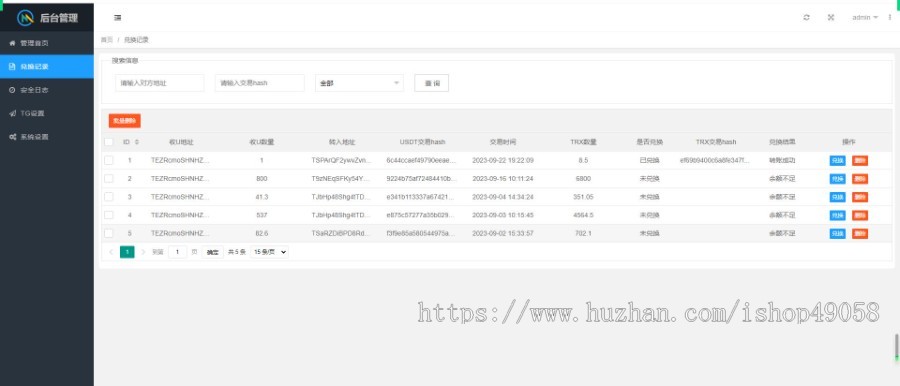Click the TRX amount 351.05
Screen dimensions: 900x386
pos(583,196)
